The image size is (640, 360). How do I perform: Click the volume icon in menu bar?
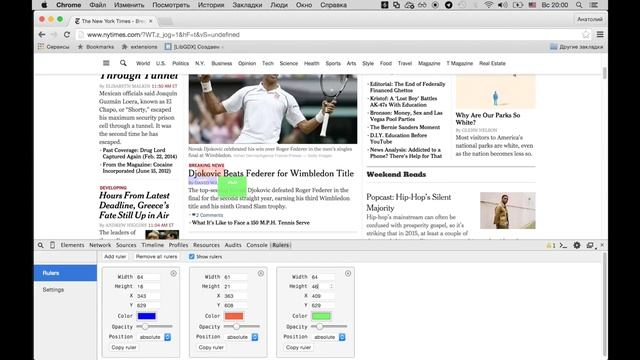[x=503, y=5]
